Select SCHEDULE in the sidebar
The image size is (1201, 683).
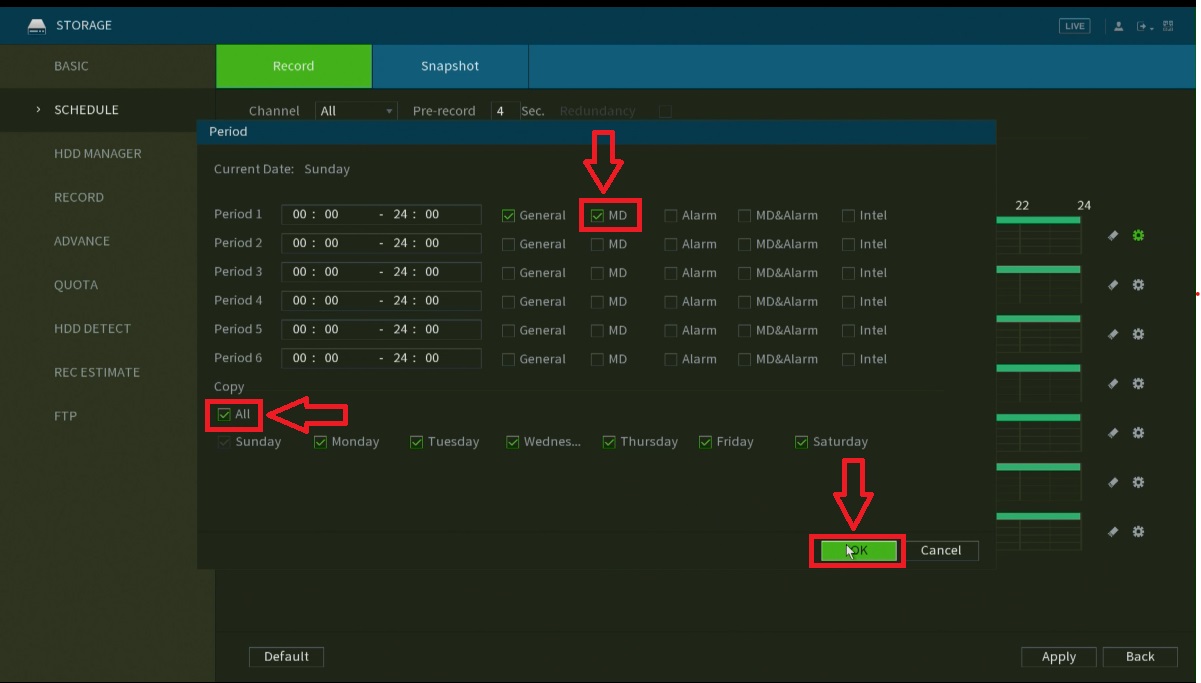click(x=86, y=110)
